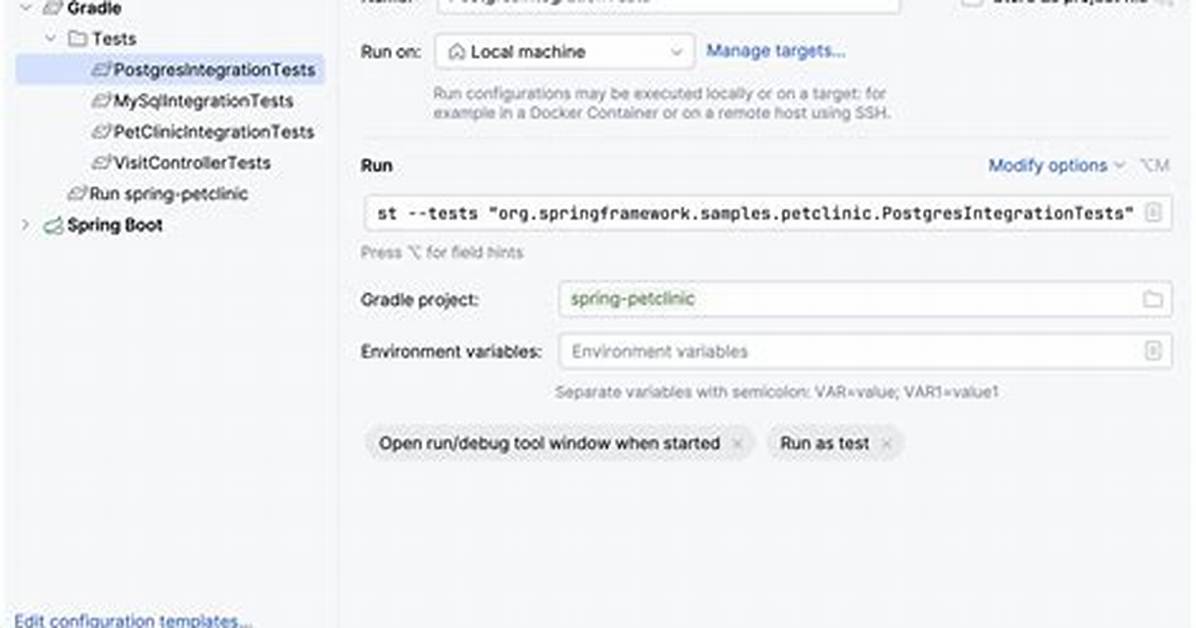Screen dimensions: 1196x628
Task: Click the Open run/debug tool window chip
Action: point(560,443)
